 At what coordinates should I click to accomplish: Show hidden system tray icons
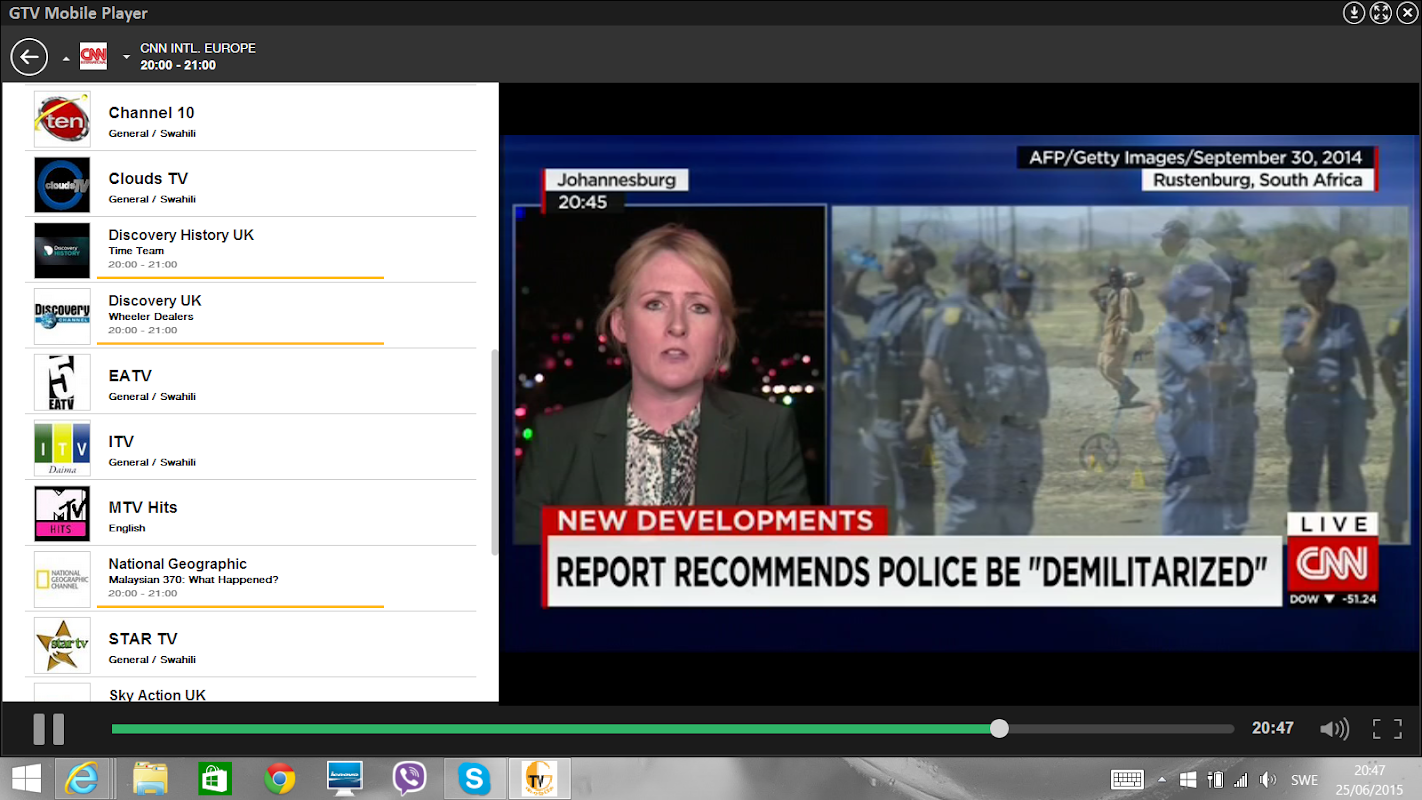[x=1161, y=780]
